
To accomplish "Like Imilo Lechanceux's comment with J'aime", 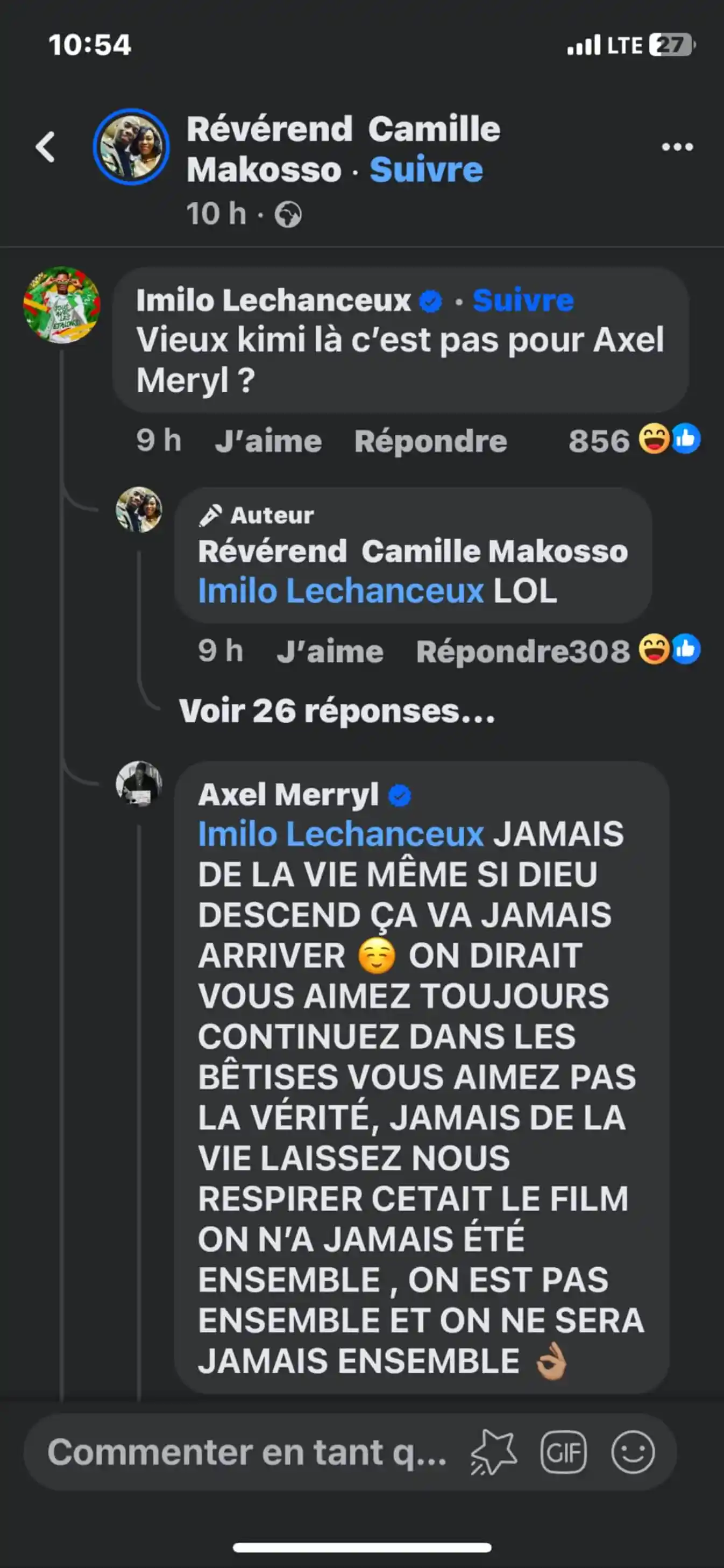I will pos(268,441).
